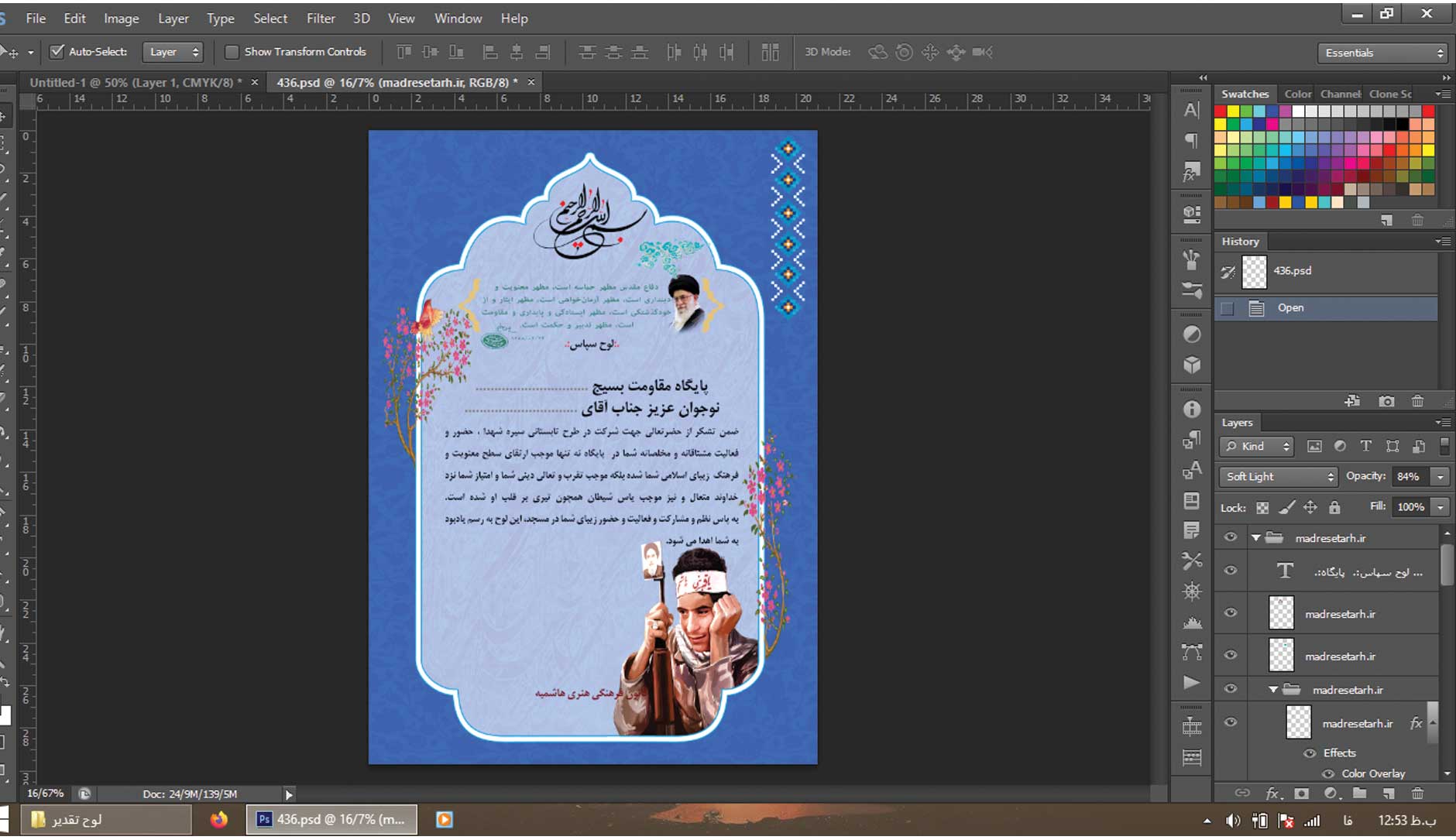The height and width of the screenshot is (840, 1456).
Task: Open the Fill slider arrow
Action: click(x=1441, y=507)
